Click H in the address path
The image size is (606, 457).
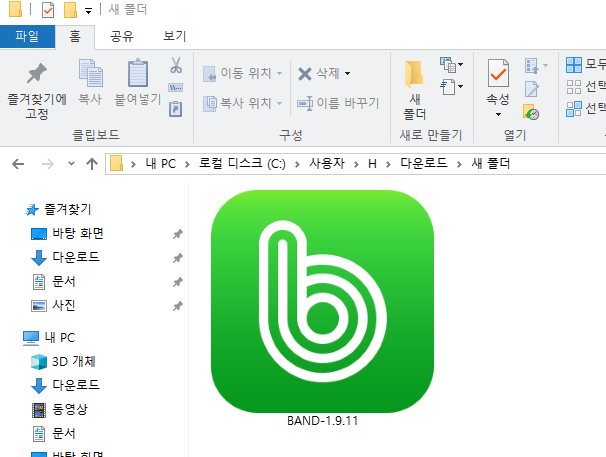(x=372, y=164)
